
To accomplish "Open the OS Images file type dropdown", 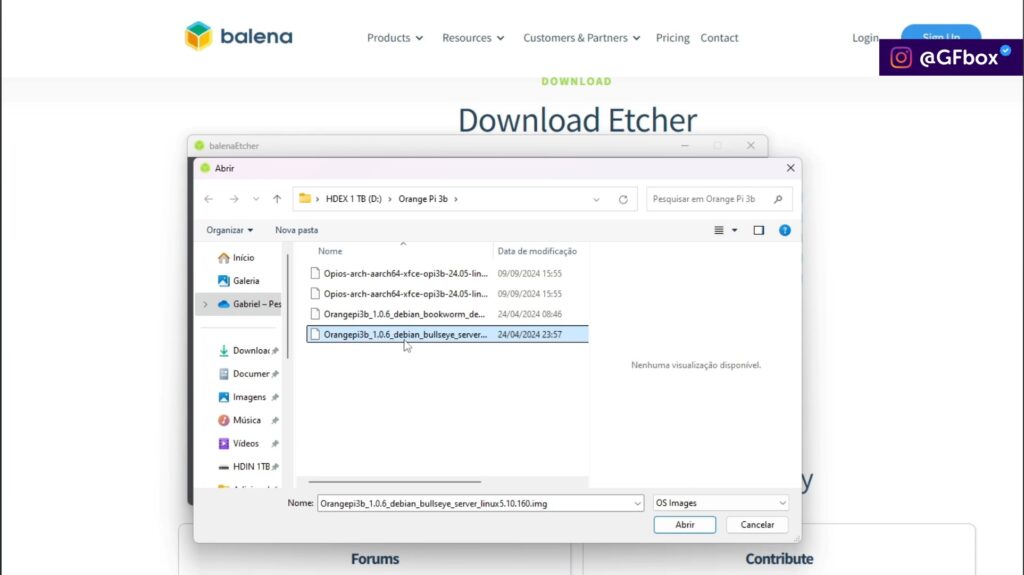I will [x=721, y=503].
